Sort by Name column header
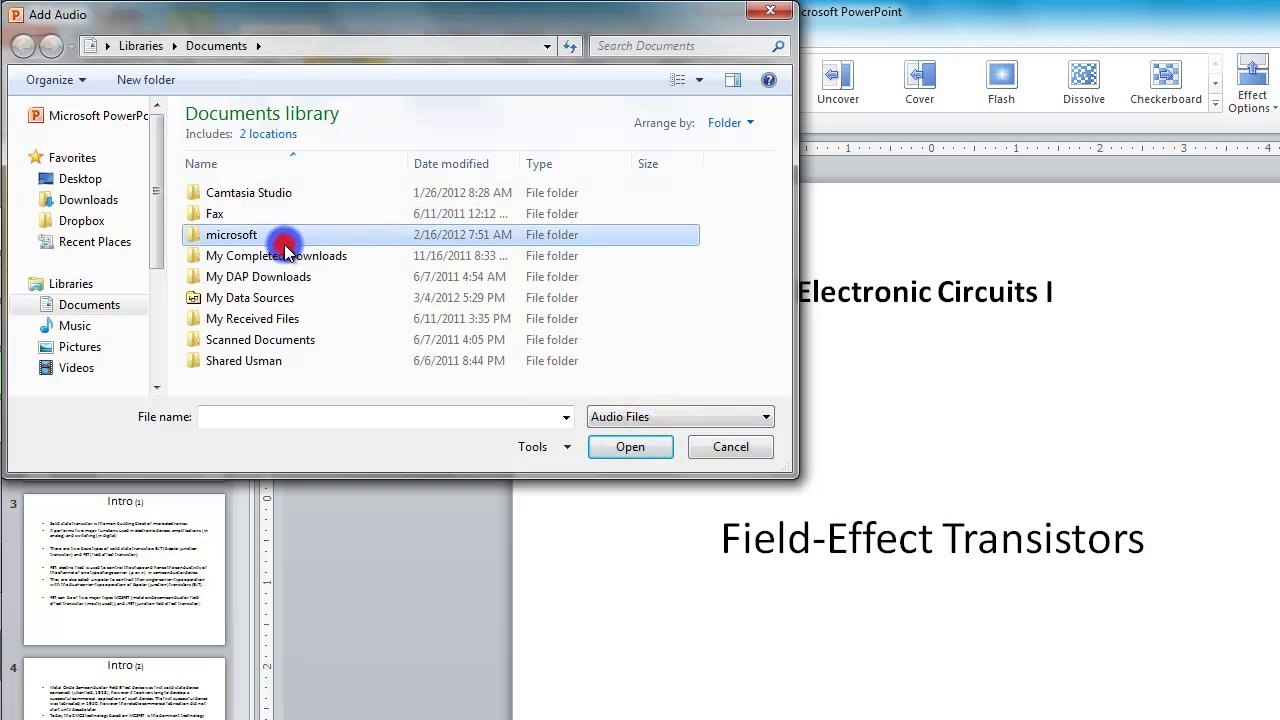Viewport: 1280px width, 720px height. click(x=296, y=164)
